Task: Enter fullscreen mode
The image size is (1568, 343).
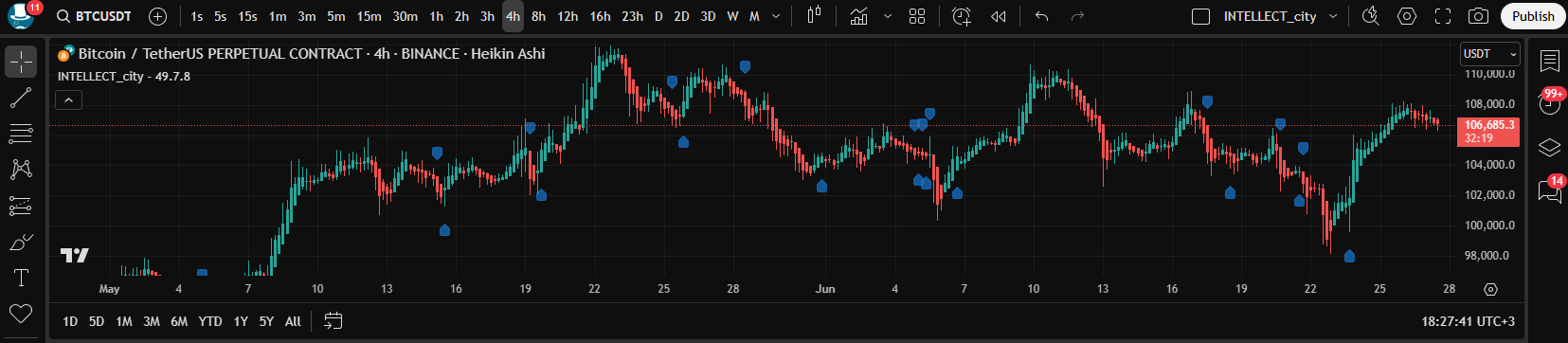Action: pyautogui.click(x=1443, y=16)
